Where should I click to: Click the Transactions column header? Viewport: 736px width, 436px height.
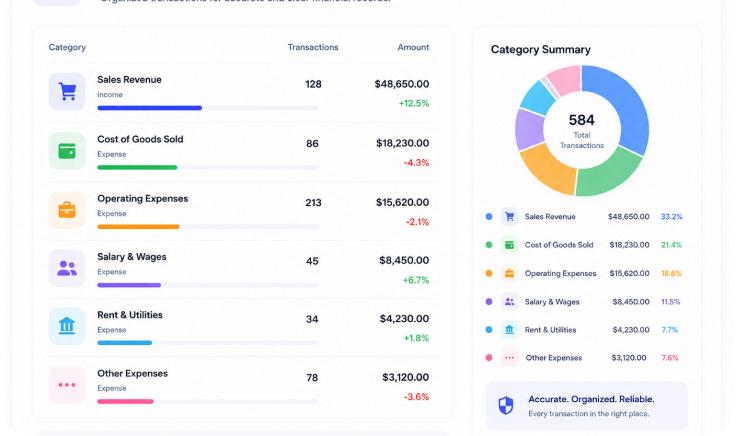click(x=313, y=47)
